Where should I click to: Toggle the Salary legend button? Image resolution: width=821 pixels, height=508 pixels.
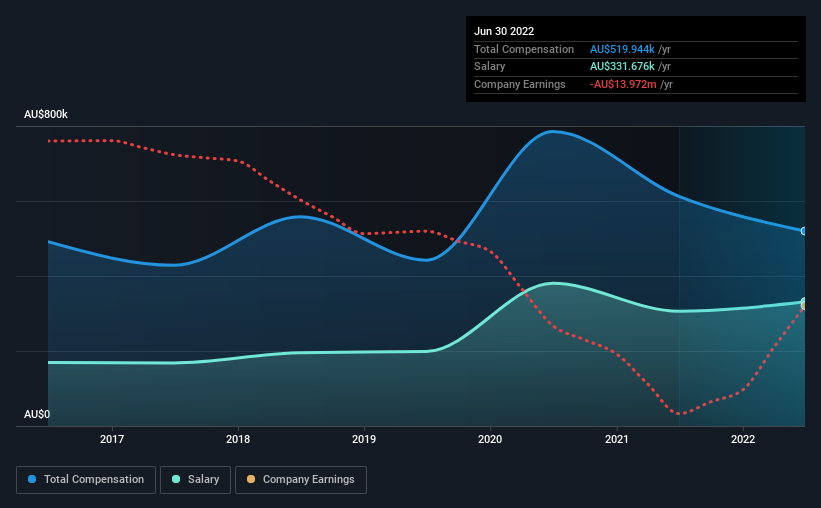coord(195,480)
